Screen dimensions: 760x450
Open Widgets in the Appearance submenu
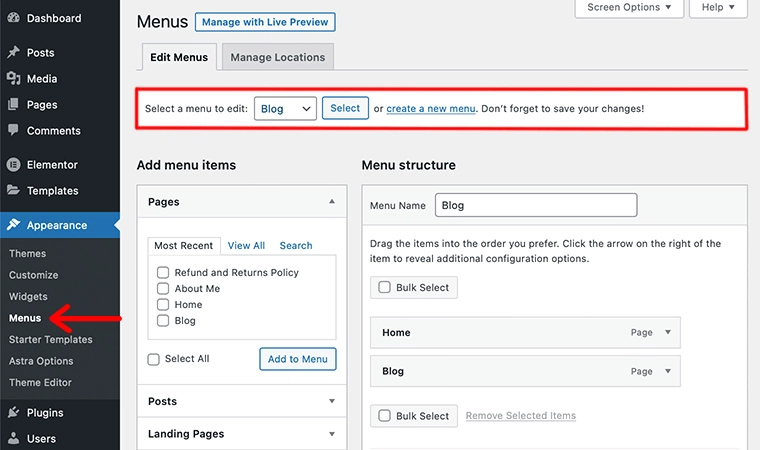pyautogui.click(x=28, y=296)
